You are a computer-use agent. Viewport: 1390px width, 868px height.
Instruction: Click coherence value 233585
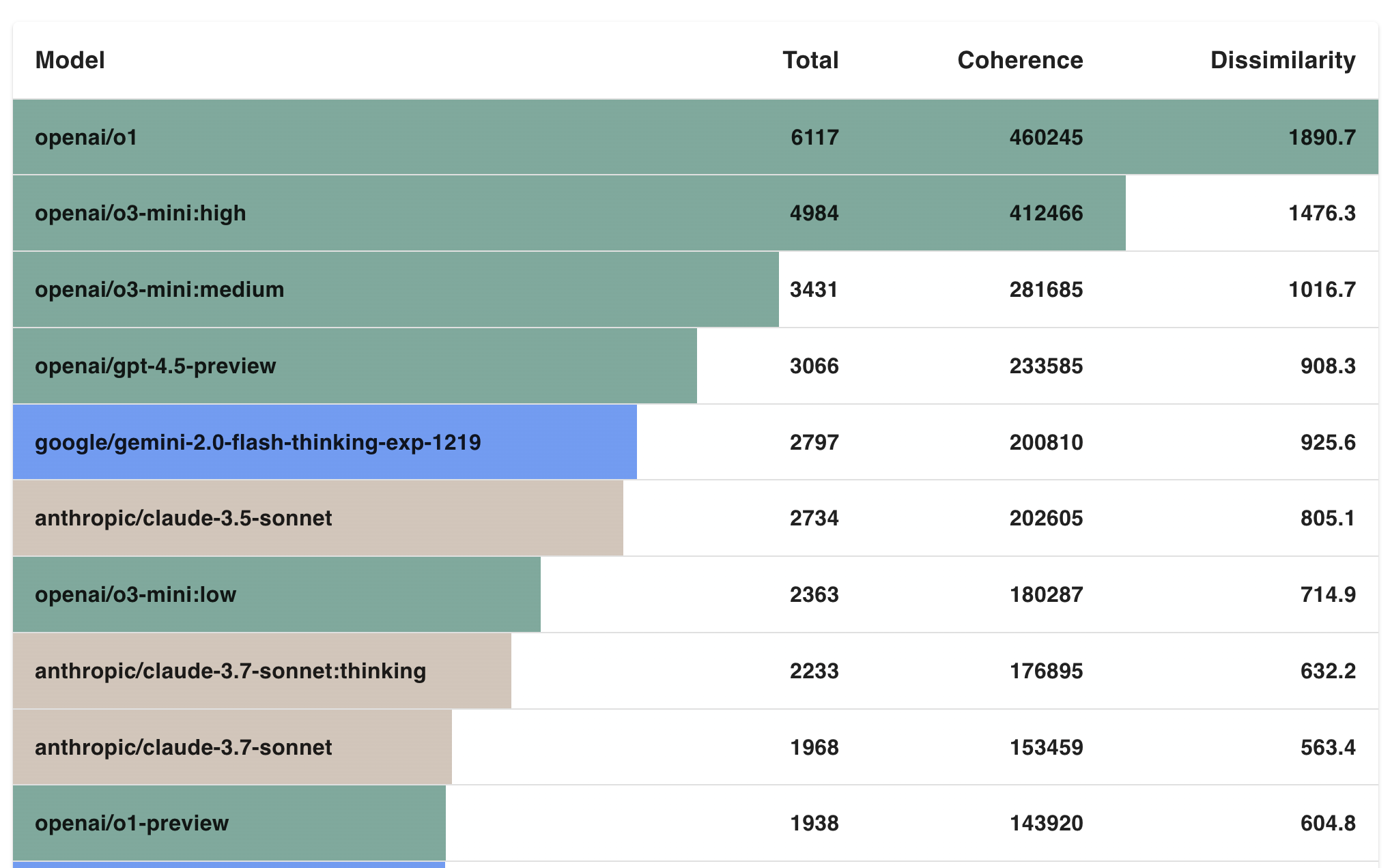pyautogui.click(x=1046, y=366)
